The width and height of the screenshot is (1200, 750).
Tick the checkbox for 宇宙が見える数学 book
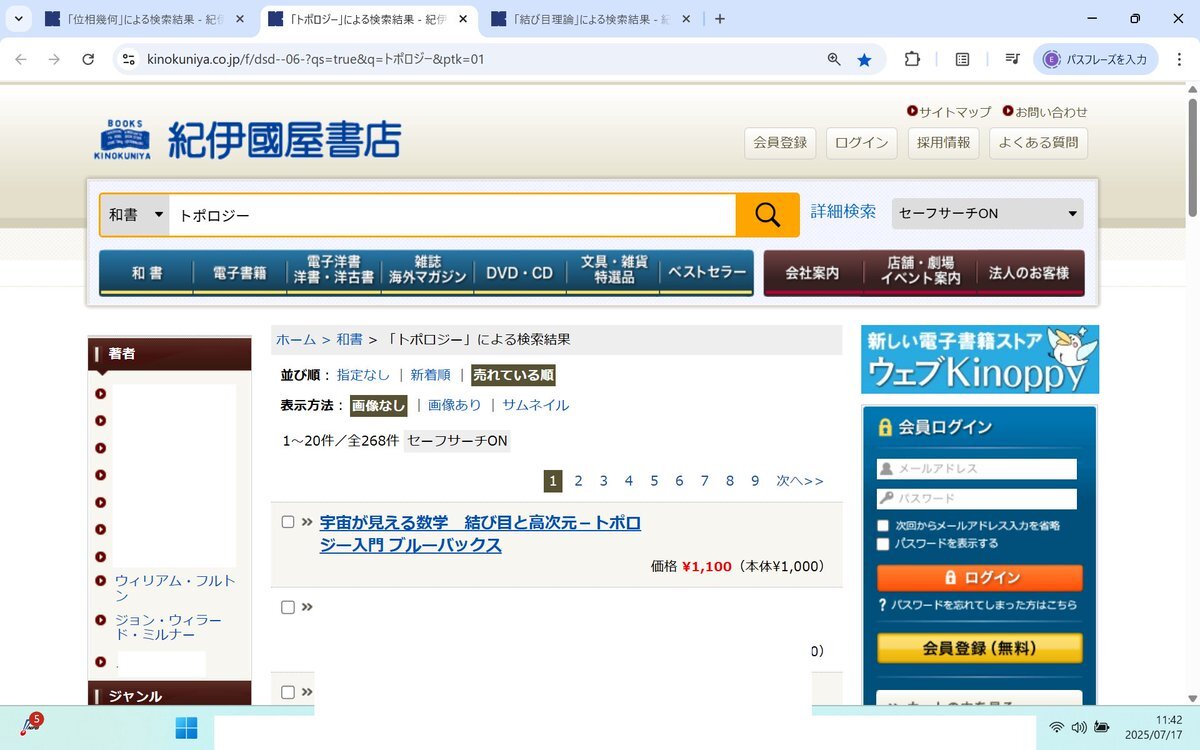(x=288, y=522)
